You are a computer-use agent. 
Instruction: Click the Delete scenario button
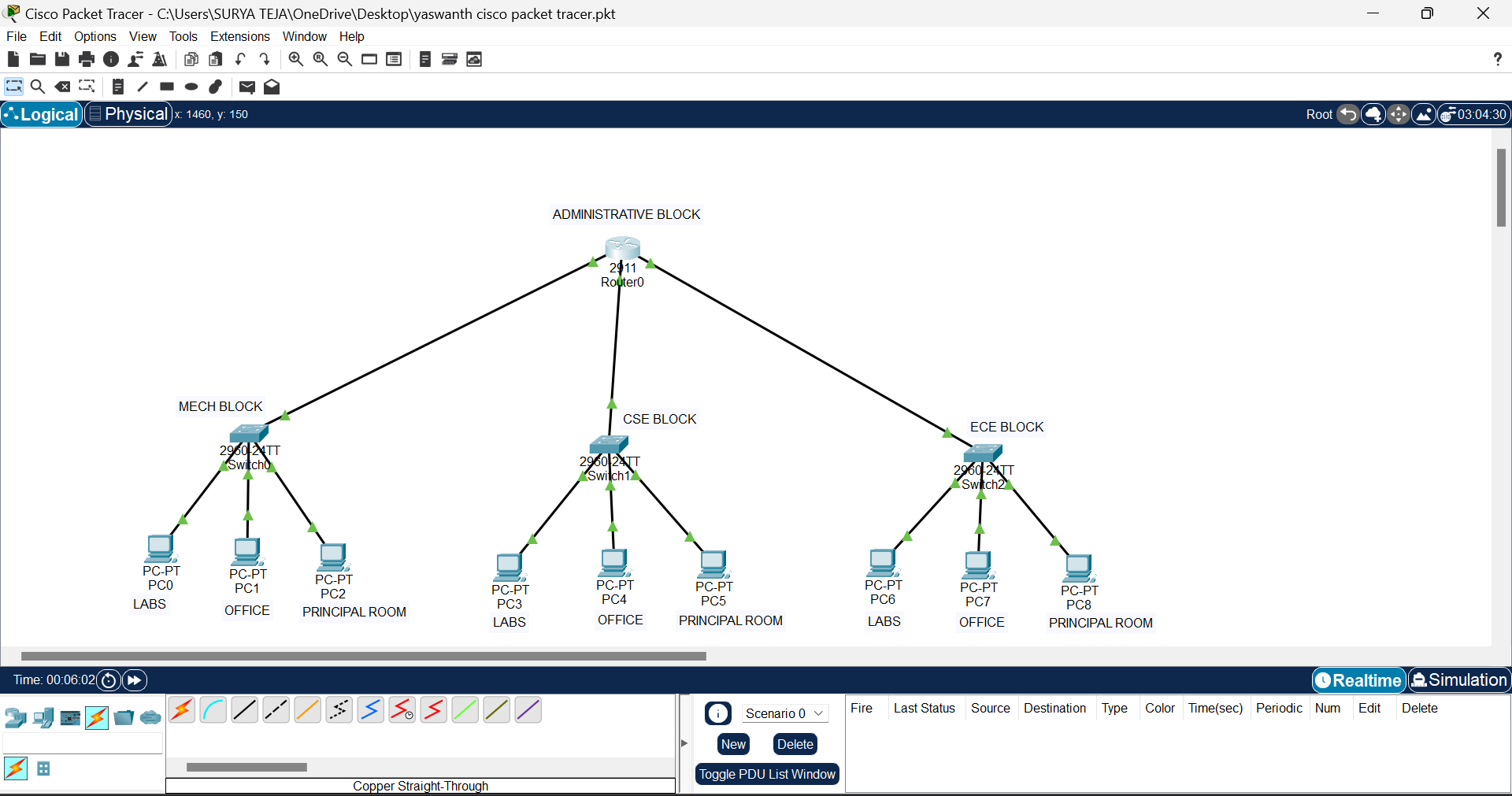click(x=795, y=744)
